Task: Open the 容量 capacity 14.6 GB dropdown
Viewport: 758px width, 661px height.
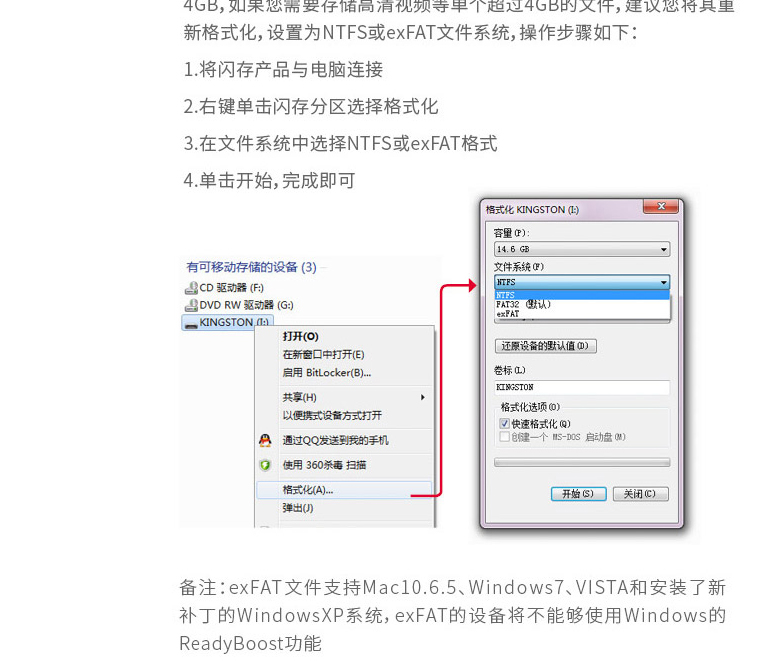Action: click(582, 249)
